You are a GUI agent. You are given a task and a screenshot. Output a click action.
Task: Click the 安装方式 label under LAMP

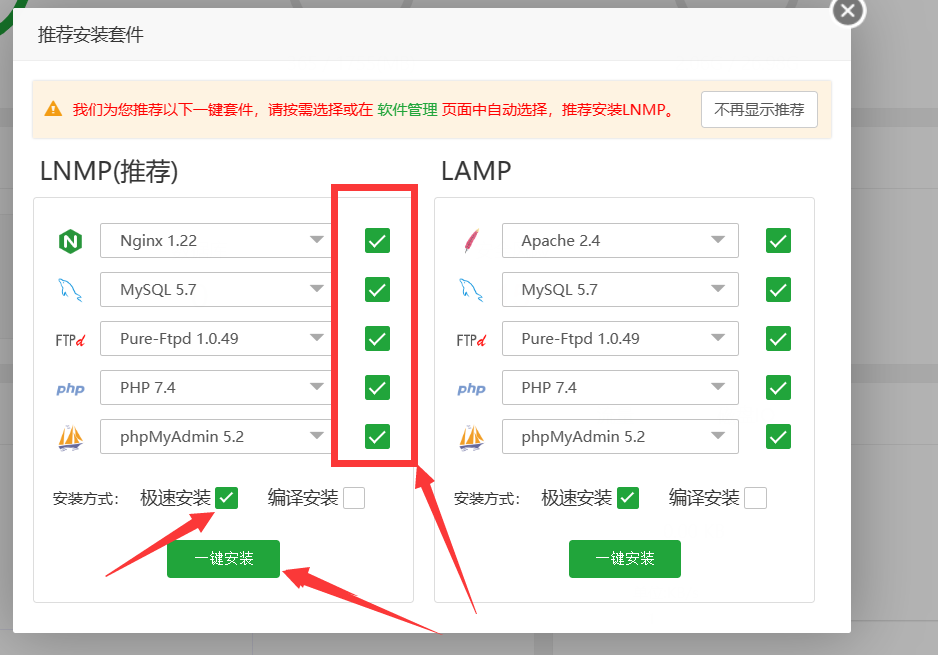[487, 499]
